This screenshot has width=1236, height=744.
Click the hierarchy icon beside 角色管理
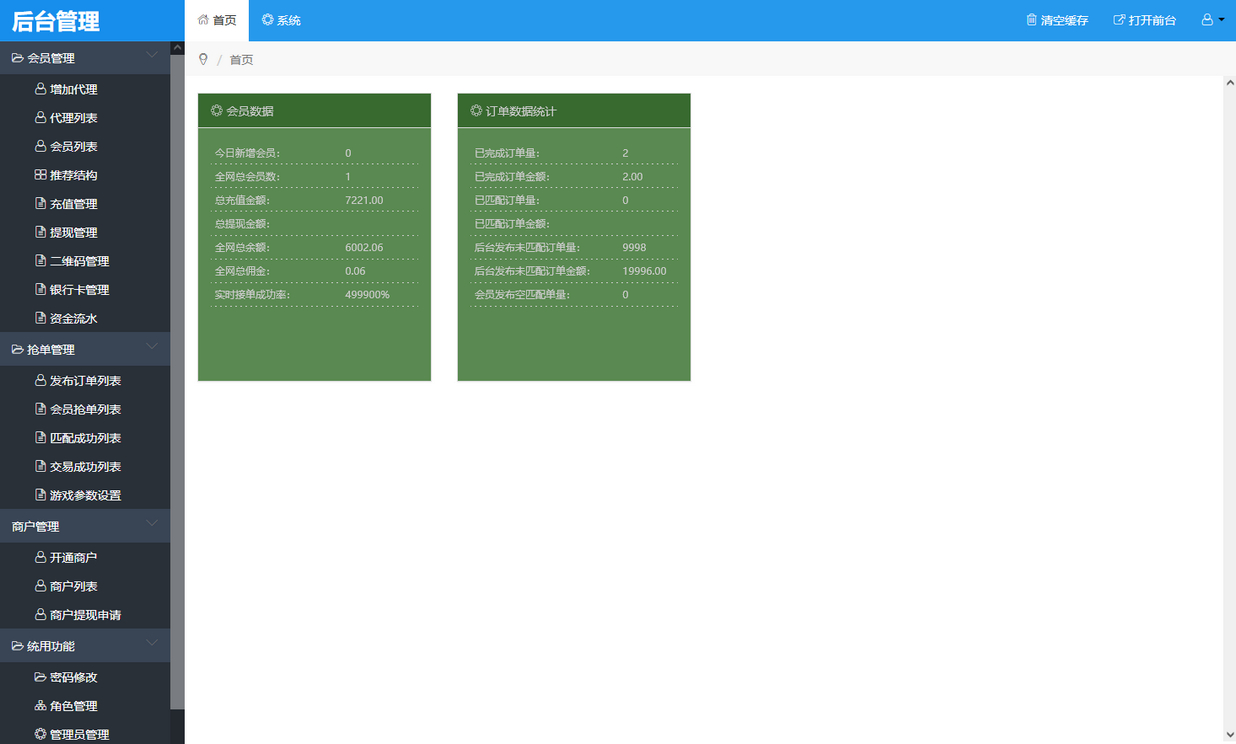click(x=40, y=706)
